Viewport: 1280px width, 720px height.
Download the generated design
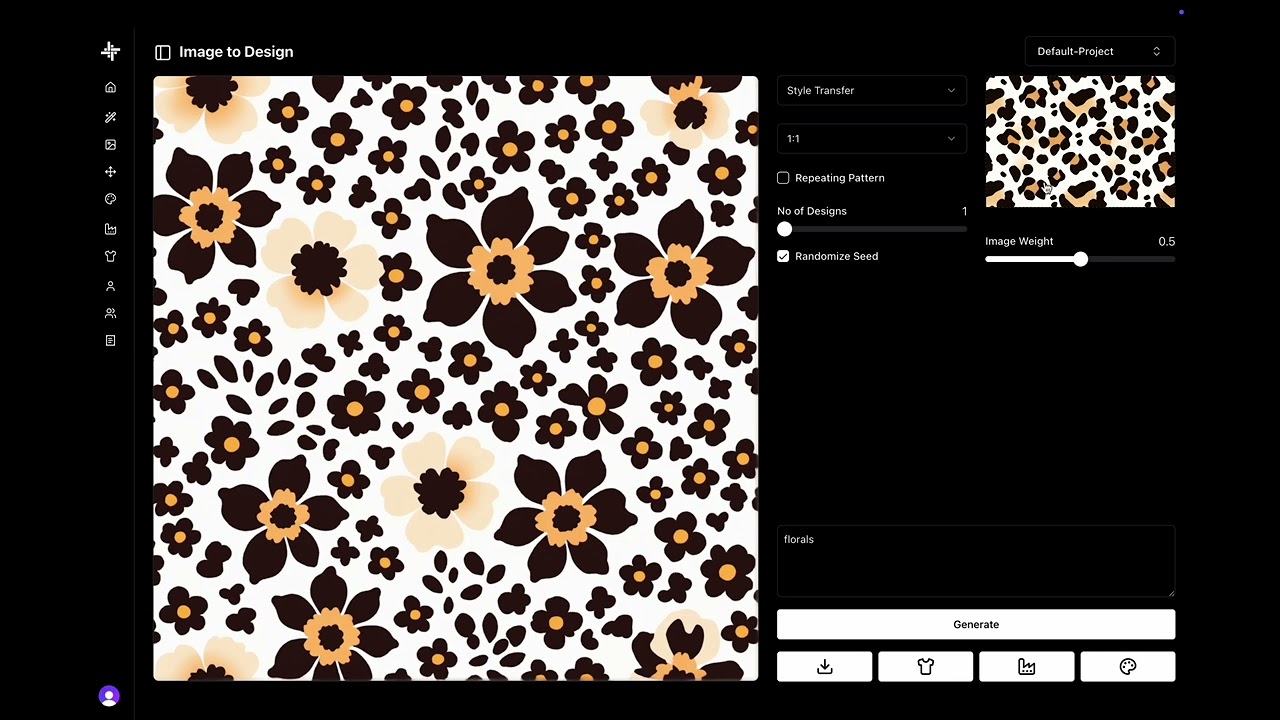pos(825,667)
